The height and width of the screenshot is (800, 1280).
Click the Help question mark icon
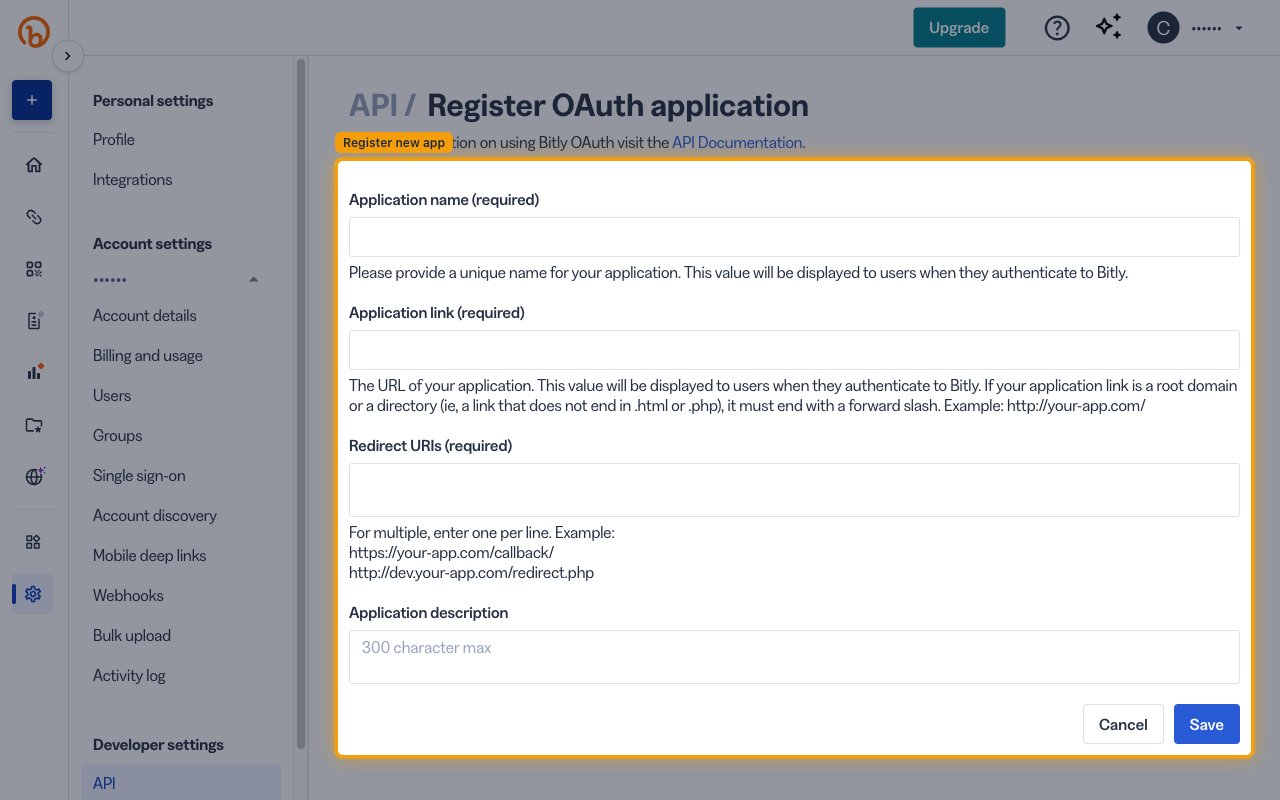(x=1057, y=28)
